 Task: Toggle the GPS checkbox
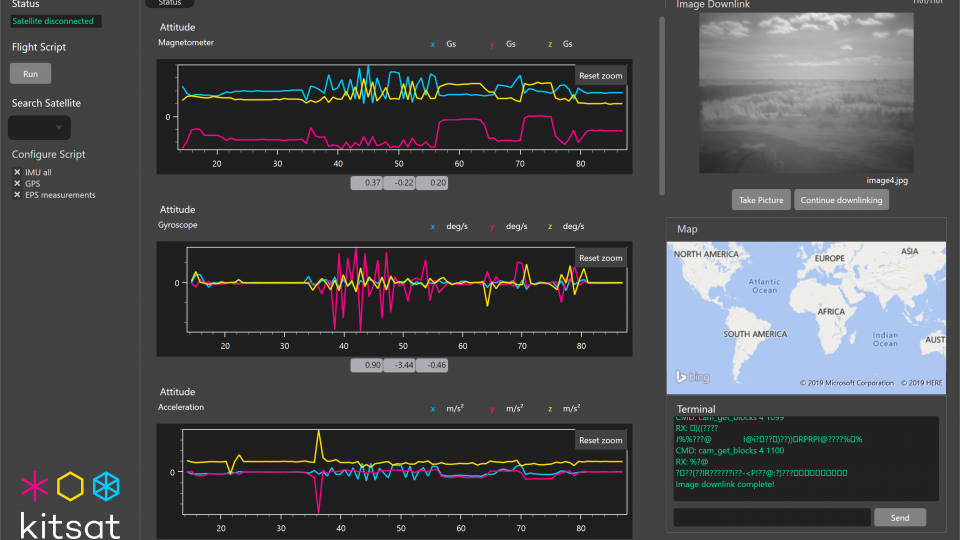point(17,183)
